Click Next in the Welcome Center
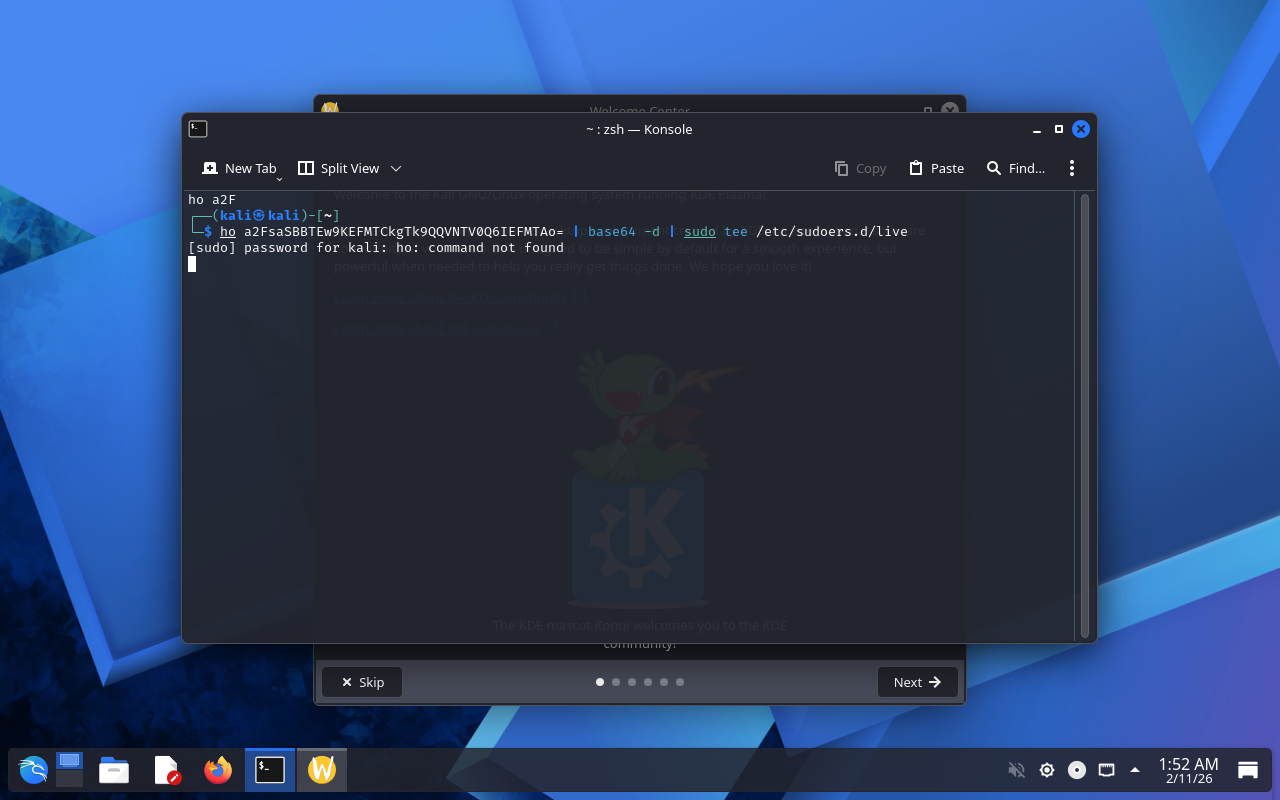The height and width of the screenshot is (800, 1280). point(917,682)
